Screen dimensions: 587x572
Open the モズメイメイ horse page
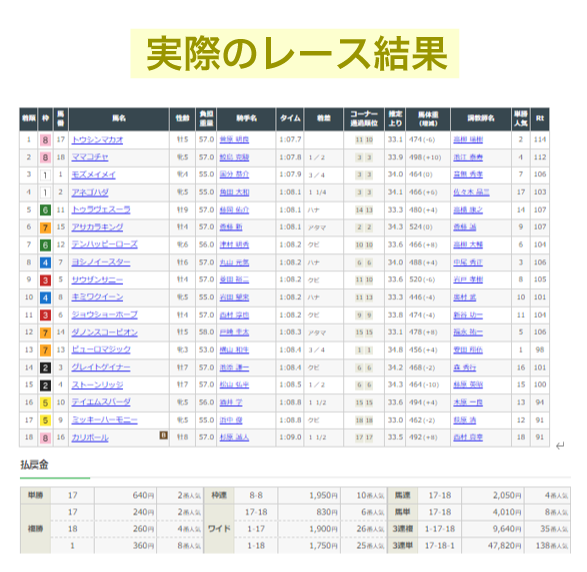(x=93, y=175)
